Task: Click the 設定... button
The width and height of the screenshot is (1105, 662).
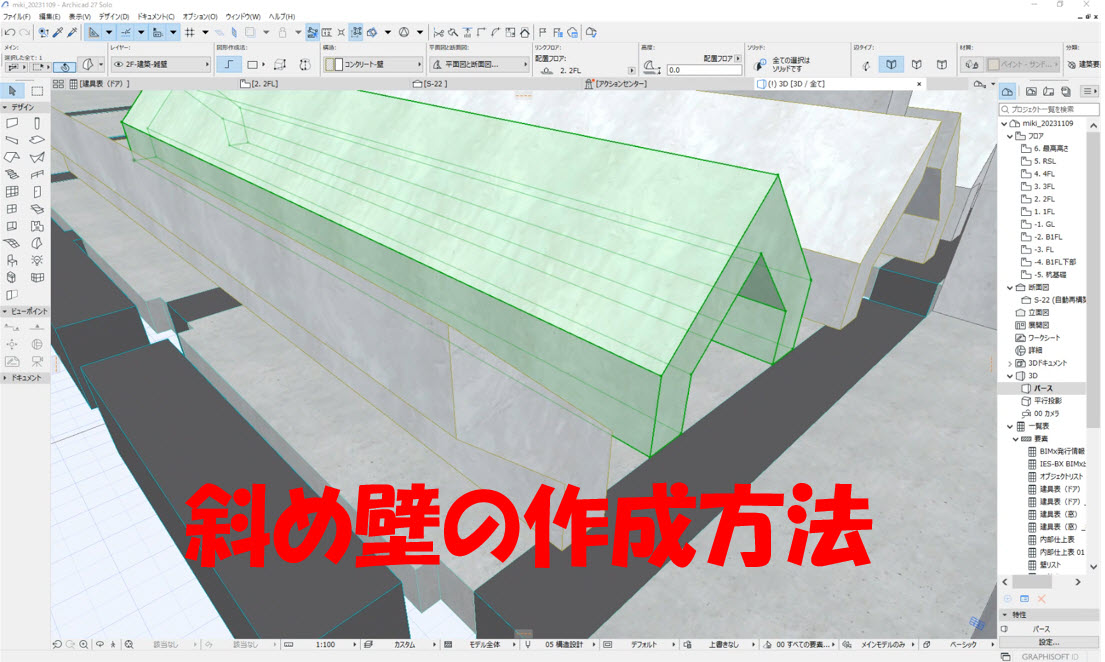Action: click(1048, 641)
